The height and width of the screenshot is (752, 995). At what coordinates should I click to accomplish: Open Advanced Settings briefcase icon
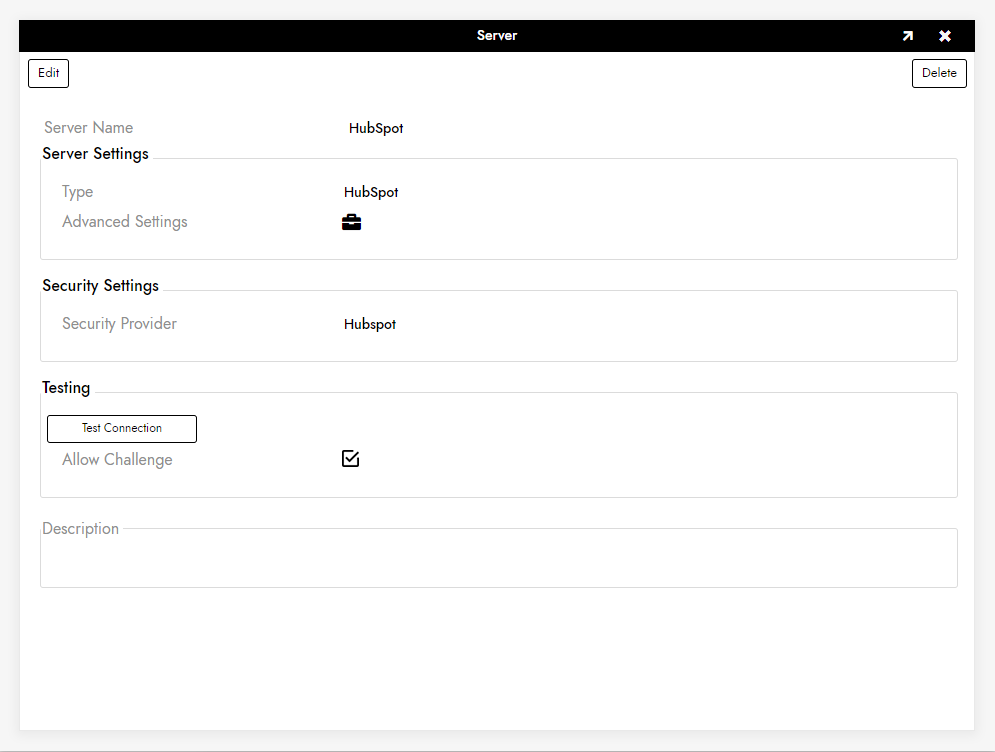coord(351,222)
